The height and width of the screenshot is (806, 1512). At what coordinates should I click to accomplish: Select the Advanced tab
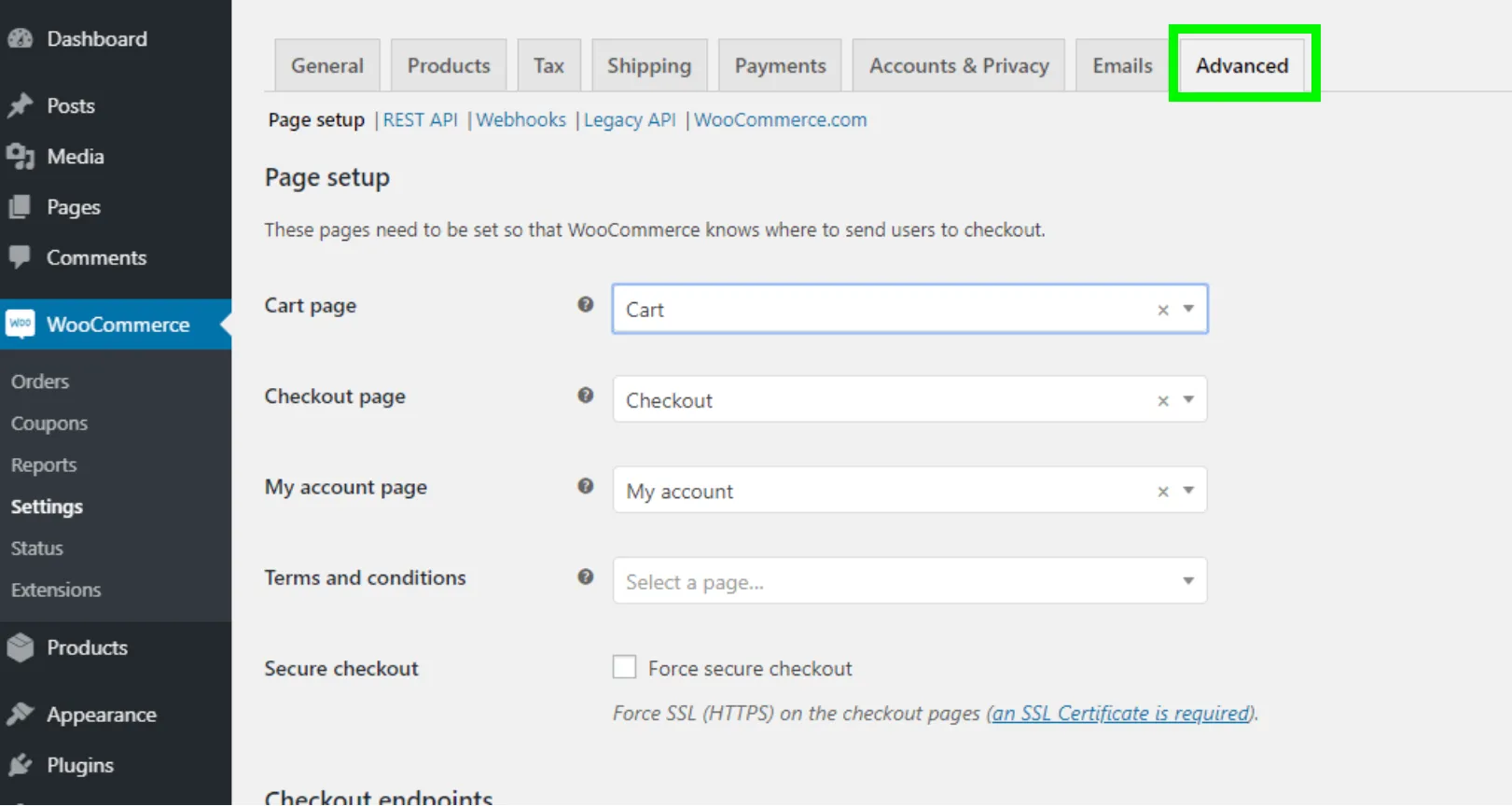pos(1242,65)
